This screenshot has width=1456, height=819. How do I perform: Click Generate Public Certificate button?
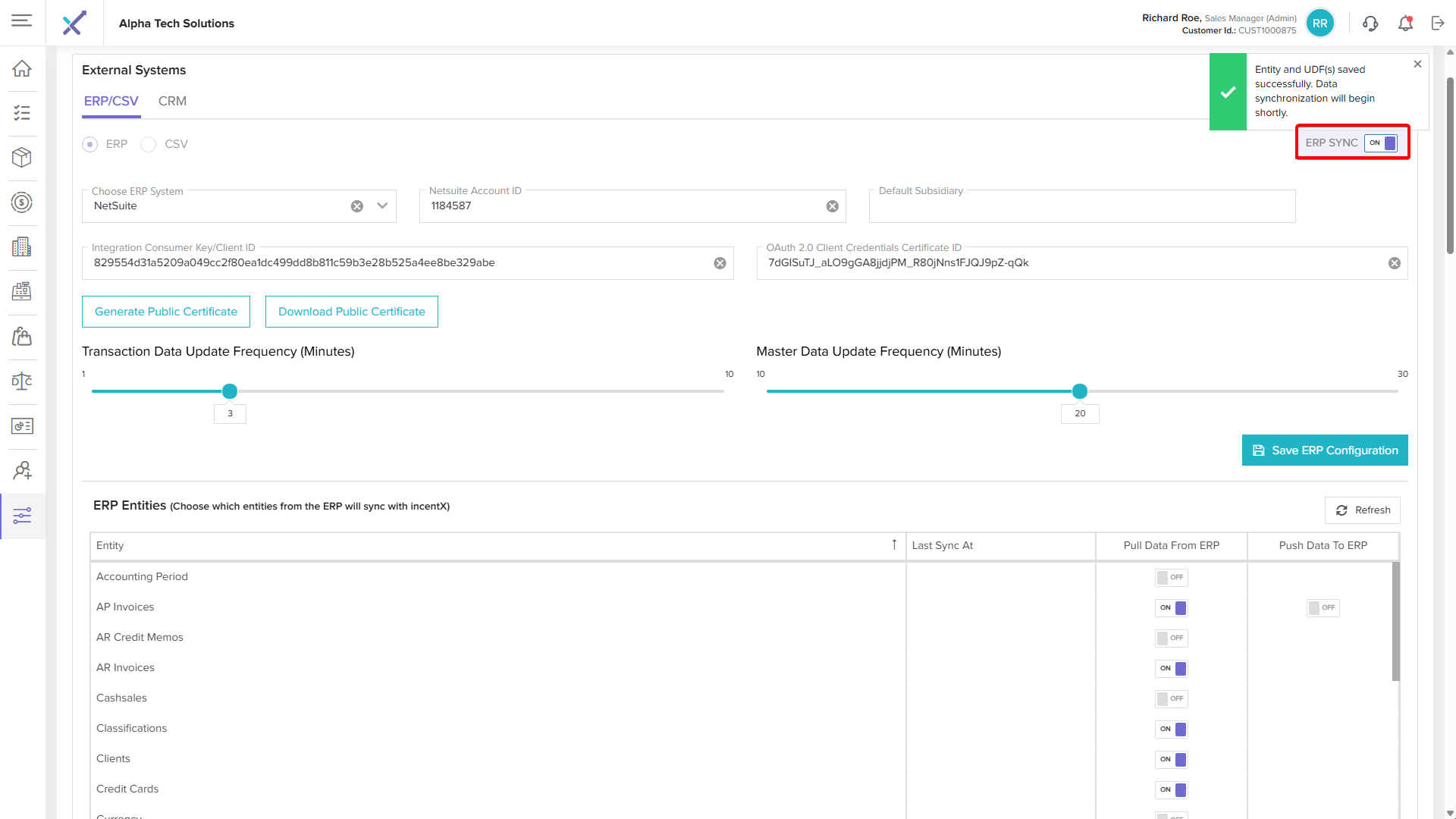pos(166,312)
